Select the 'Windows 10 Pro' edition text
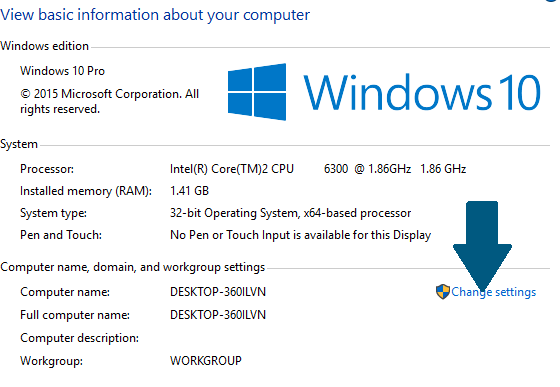560x387 pixels. (x=62, y=71)
